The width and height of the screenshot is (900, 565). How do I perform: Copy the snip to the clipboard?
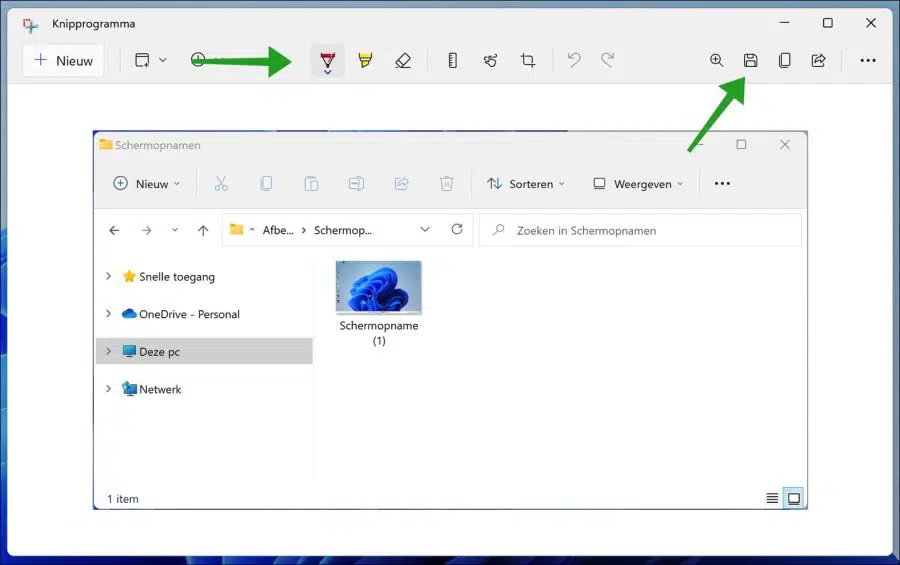point(785,60)
